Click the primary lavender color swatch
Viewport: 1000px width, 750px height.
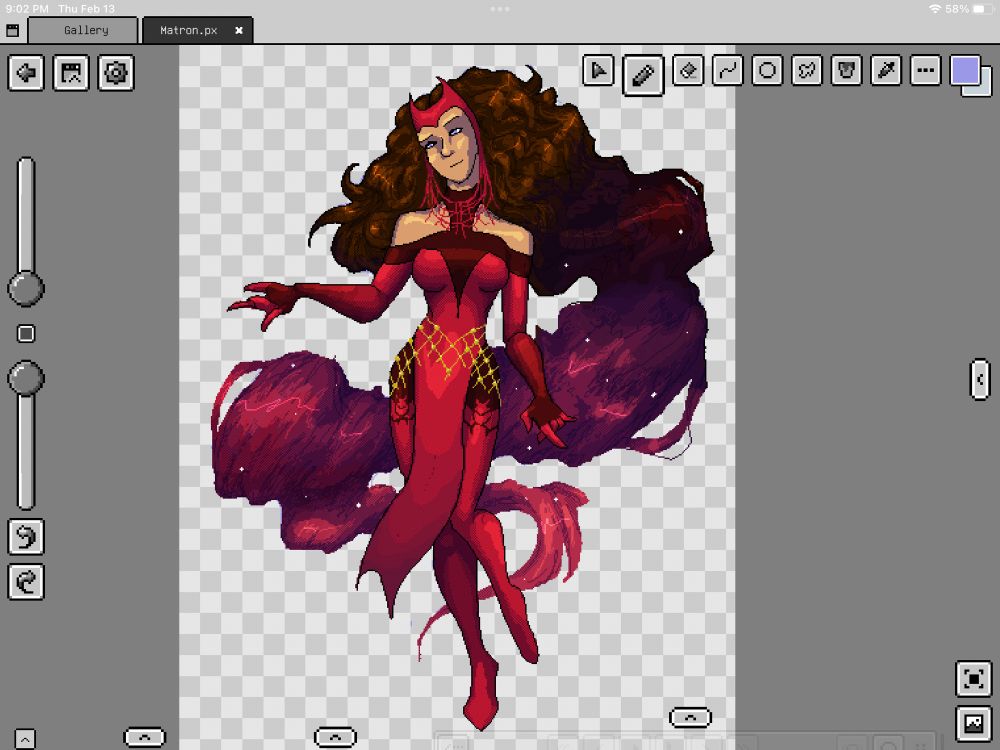click(x=965, y=70)
